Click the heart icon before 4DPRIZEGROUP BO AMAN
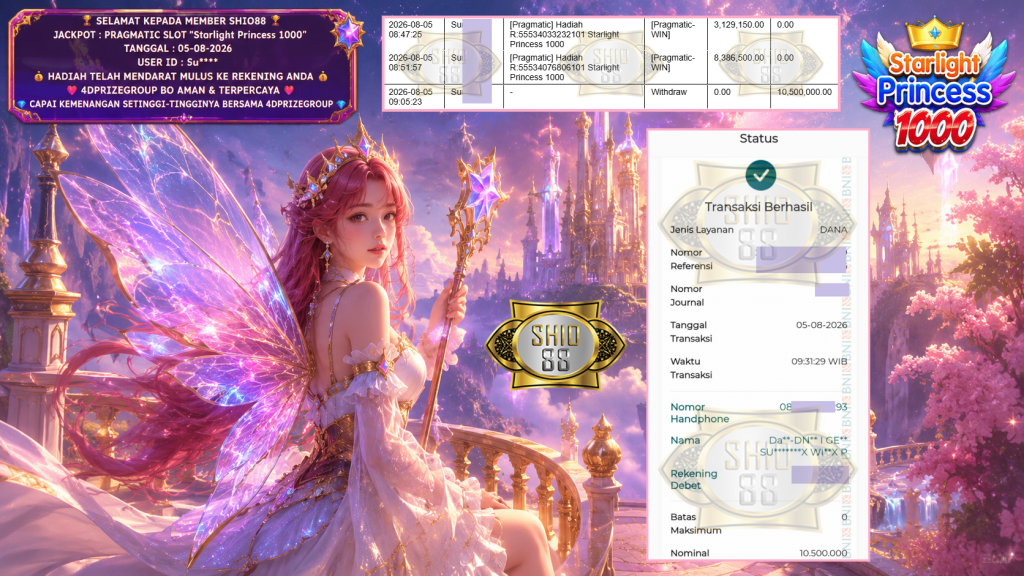This screenshot has width=1024, height=576. point(72,90)
